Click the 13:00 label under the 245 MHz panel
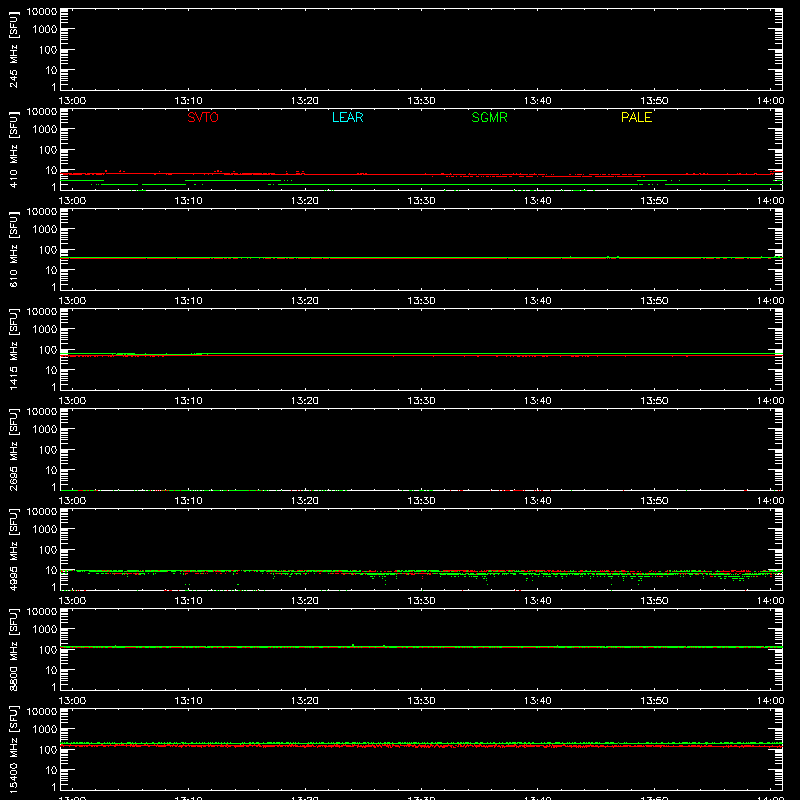 [x=72, y=101]
